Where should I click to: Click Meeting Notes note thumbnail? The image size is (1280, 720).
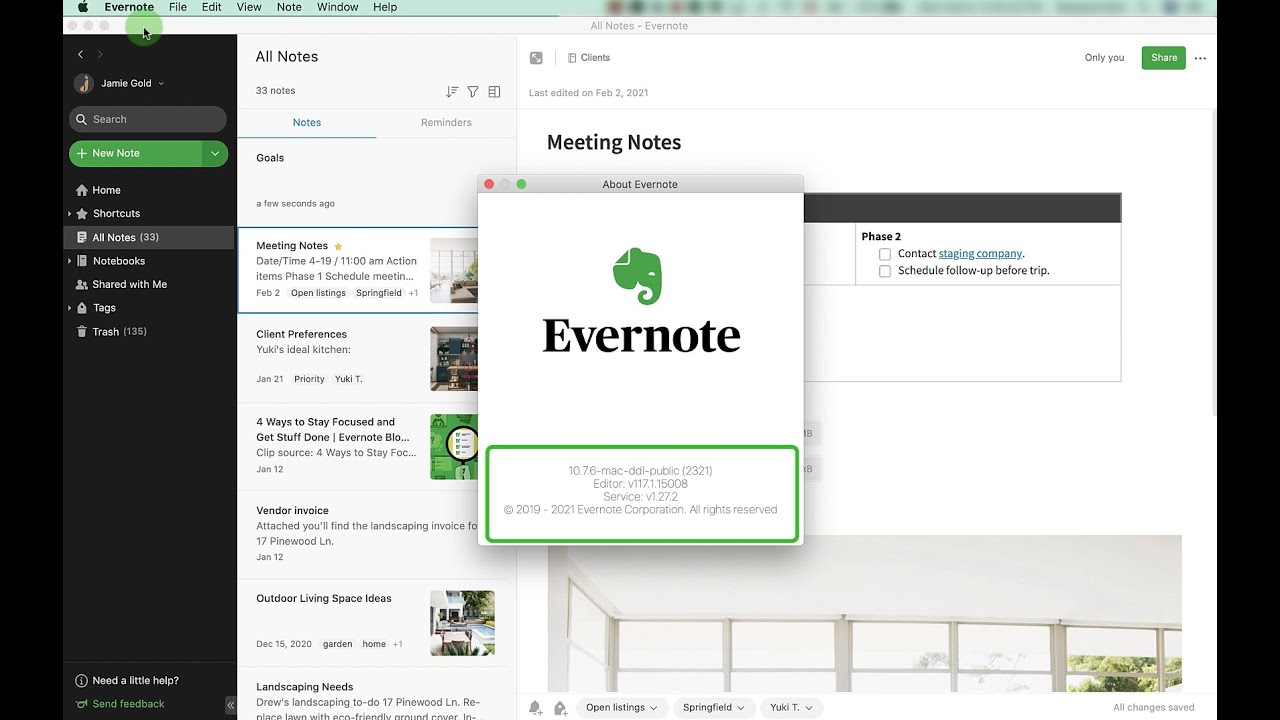454,270
